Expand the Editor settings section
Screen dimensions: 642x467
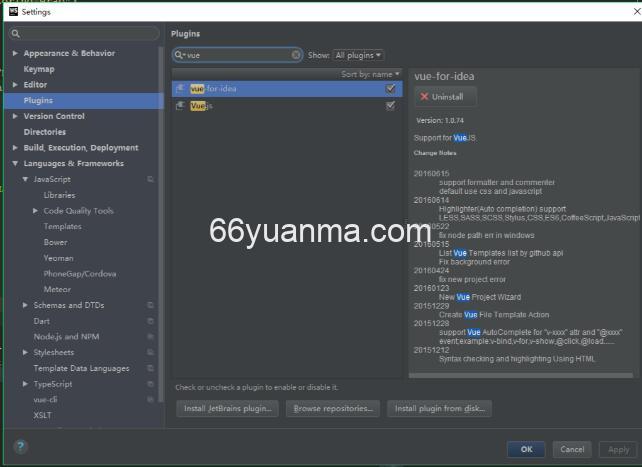(x=15, y=85)
